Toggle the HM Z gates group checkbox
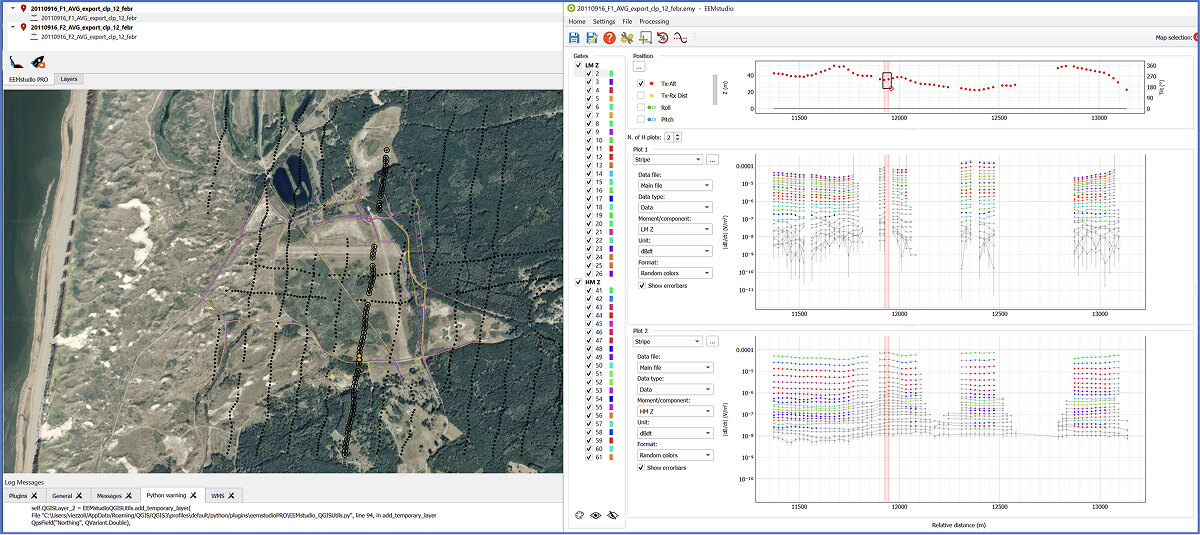1200x535 pixels. point(578,282)
